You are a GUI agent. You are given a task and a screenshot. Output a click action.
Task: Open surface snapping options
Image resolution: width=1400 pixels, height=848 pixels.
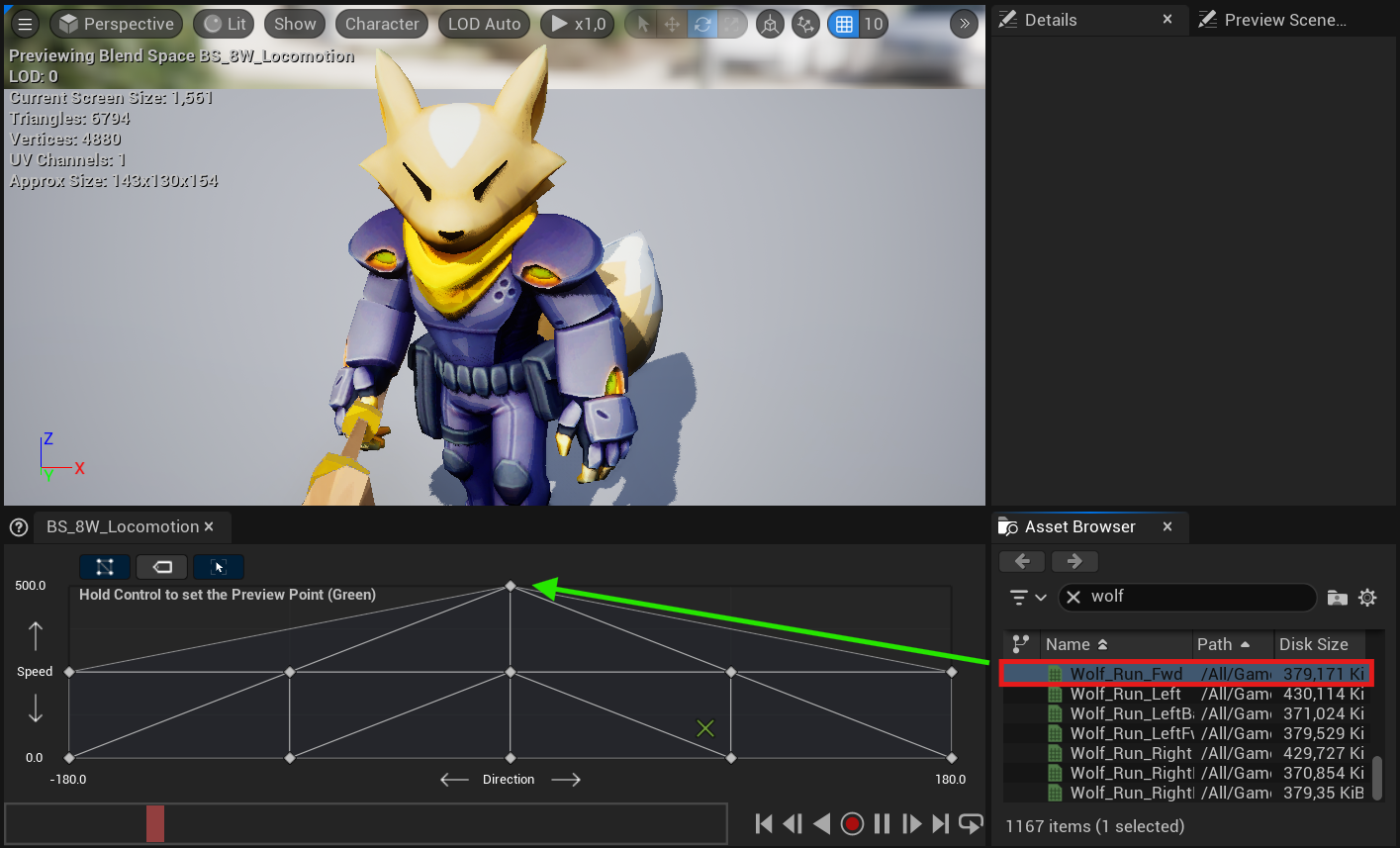tap(806, 24)
